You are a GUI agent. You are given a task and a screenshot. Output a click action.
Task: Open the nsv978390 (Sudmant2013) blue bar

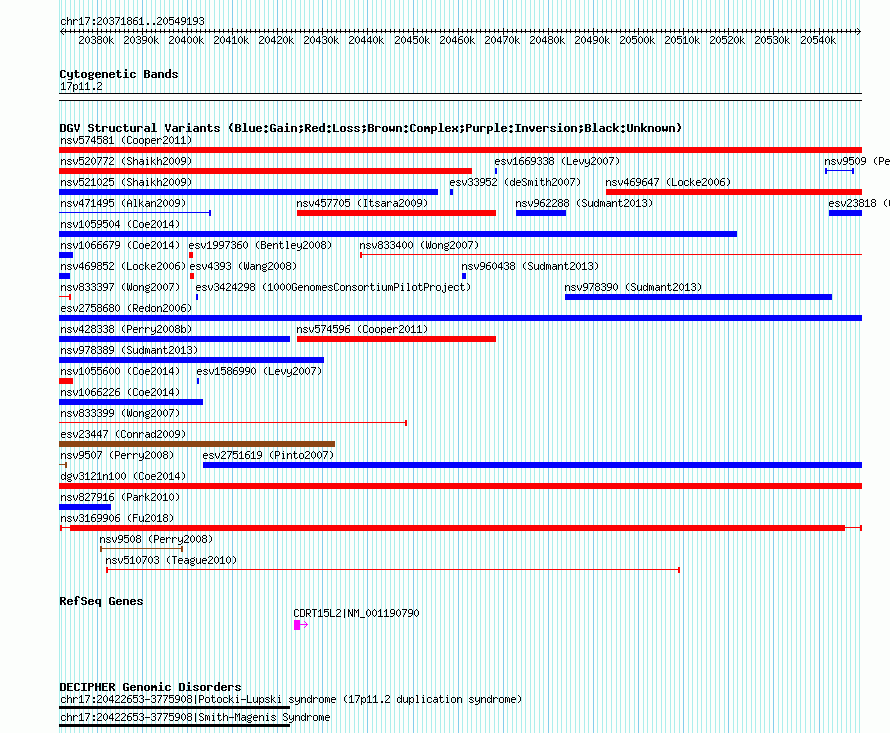[x=699, y=297]
